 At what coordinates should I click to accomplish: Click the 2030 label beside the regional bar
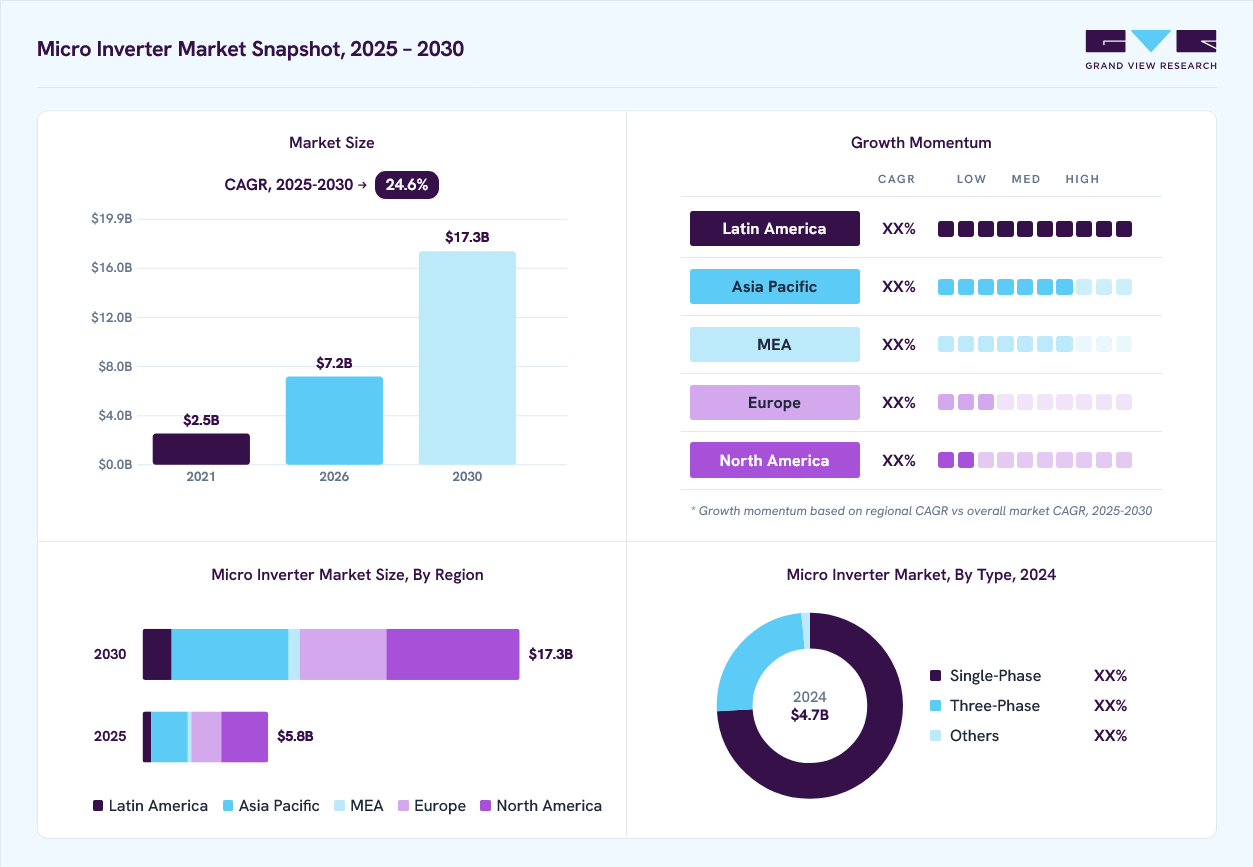point(110,654)
